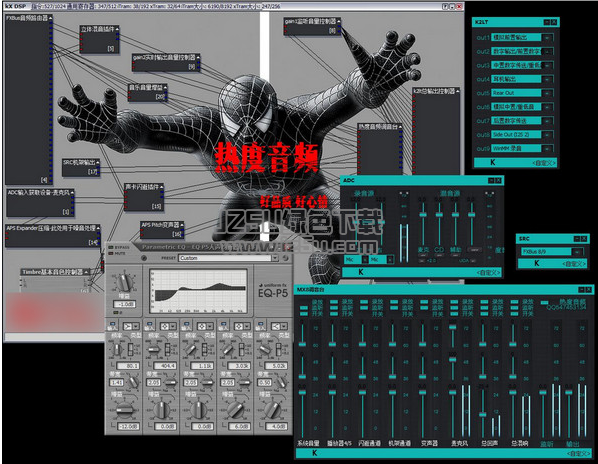
Task: Select the gain1 monitor volume module
Action: click(312, 26)
